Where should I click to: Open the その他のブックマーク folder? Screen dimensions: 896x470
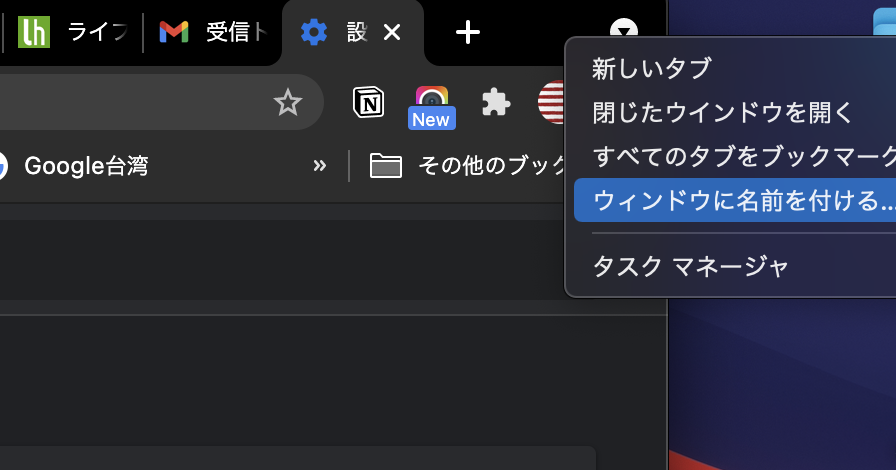click(x=467, y=166)
